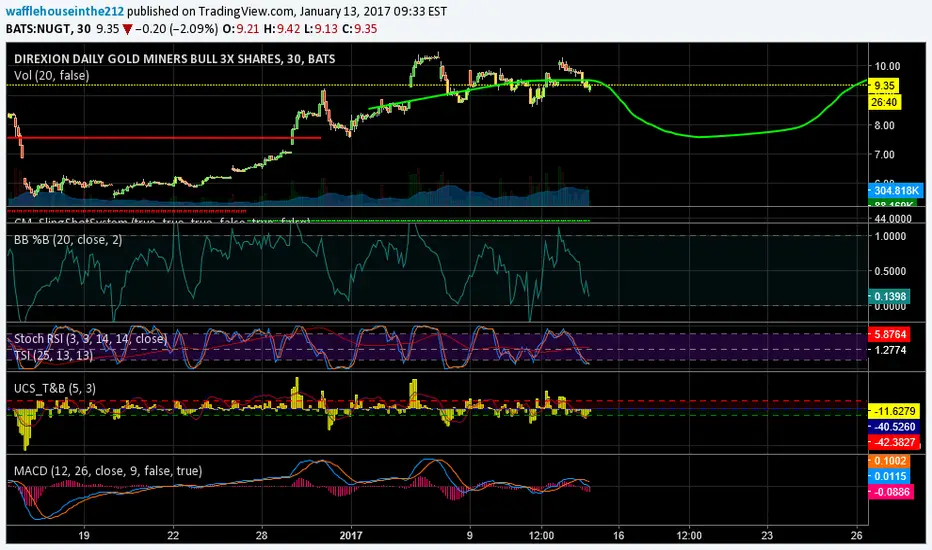Click the 44.0000 axis label
The height and width of the screenshot is (550, 932).
coord(893,219)
